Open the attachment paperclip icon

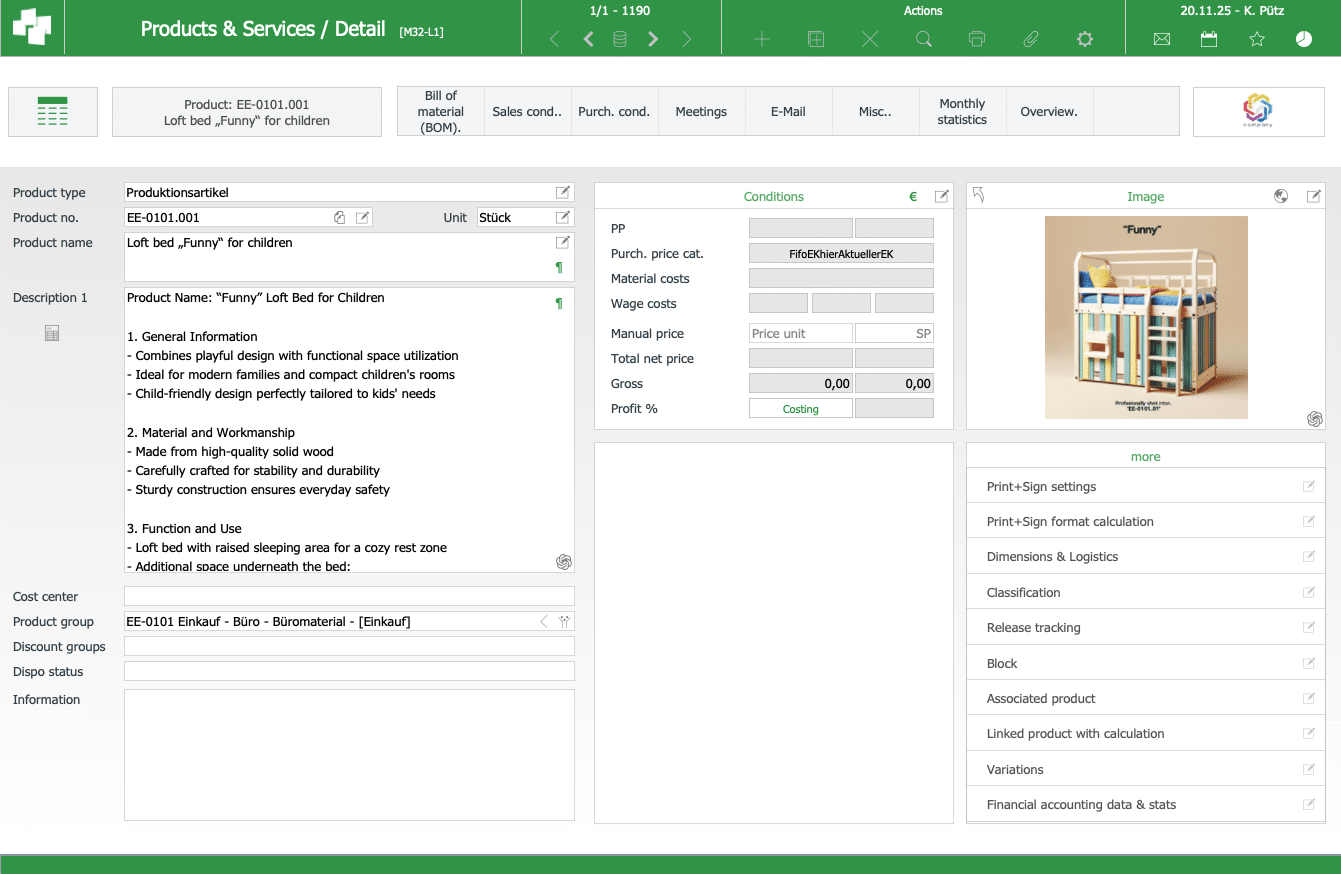pos(1031,39)
